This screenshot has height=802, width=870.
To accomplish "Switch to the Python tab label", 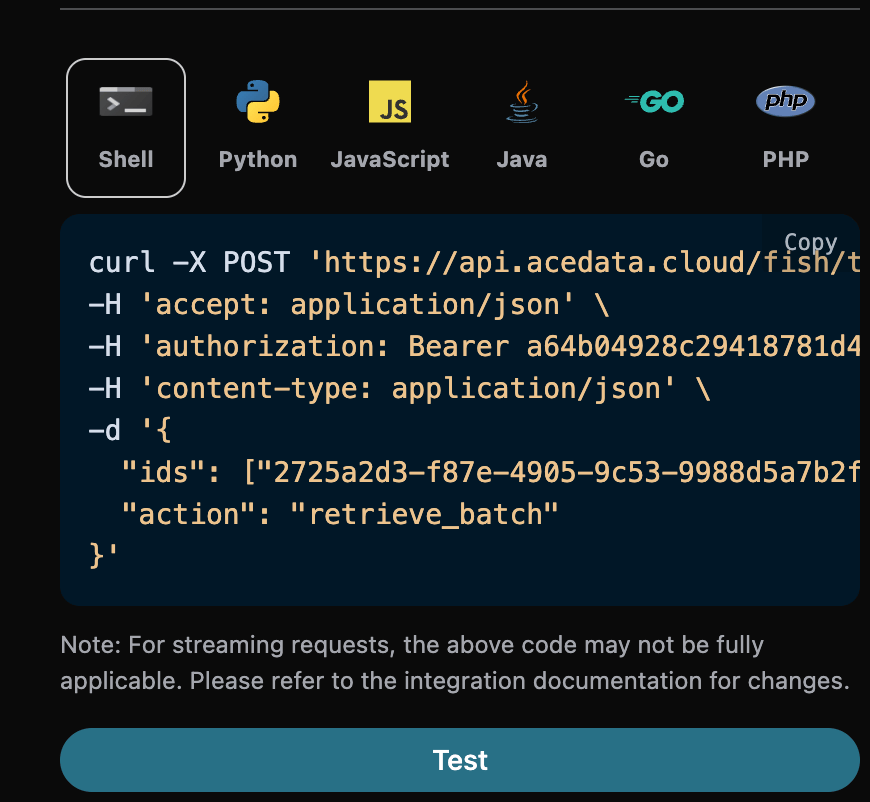I will [x=258, y=160].
